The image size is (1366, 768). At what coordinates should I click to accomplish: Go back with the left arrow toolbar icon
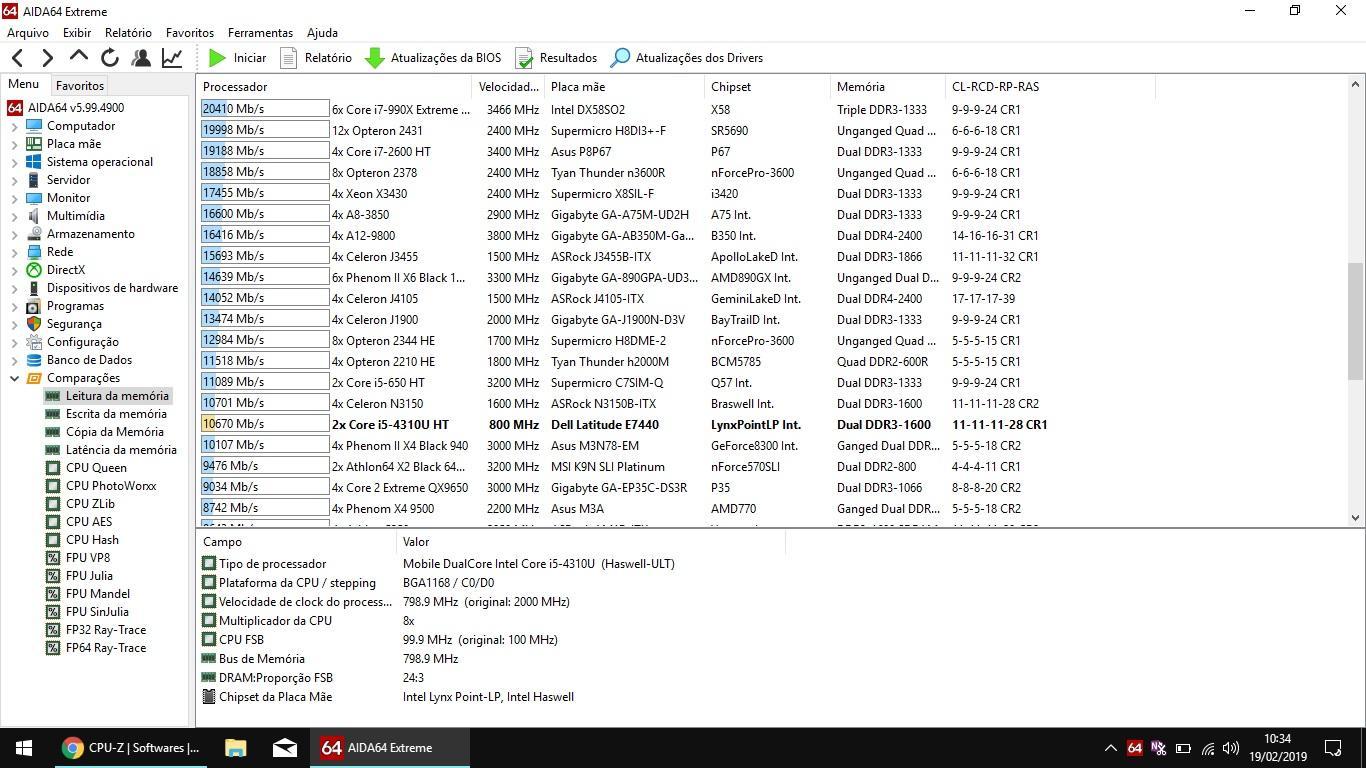(17, 58)
